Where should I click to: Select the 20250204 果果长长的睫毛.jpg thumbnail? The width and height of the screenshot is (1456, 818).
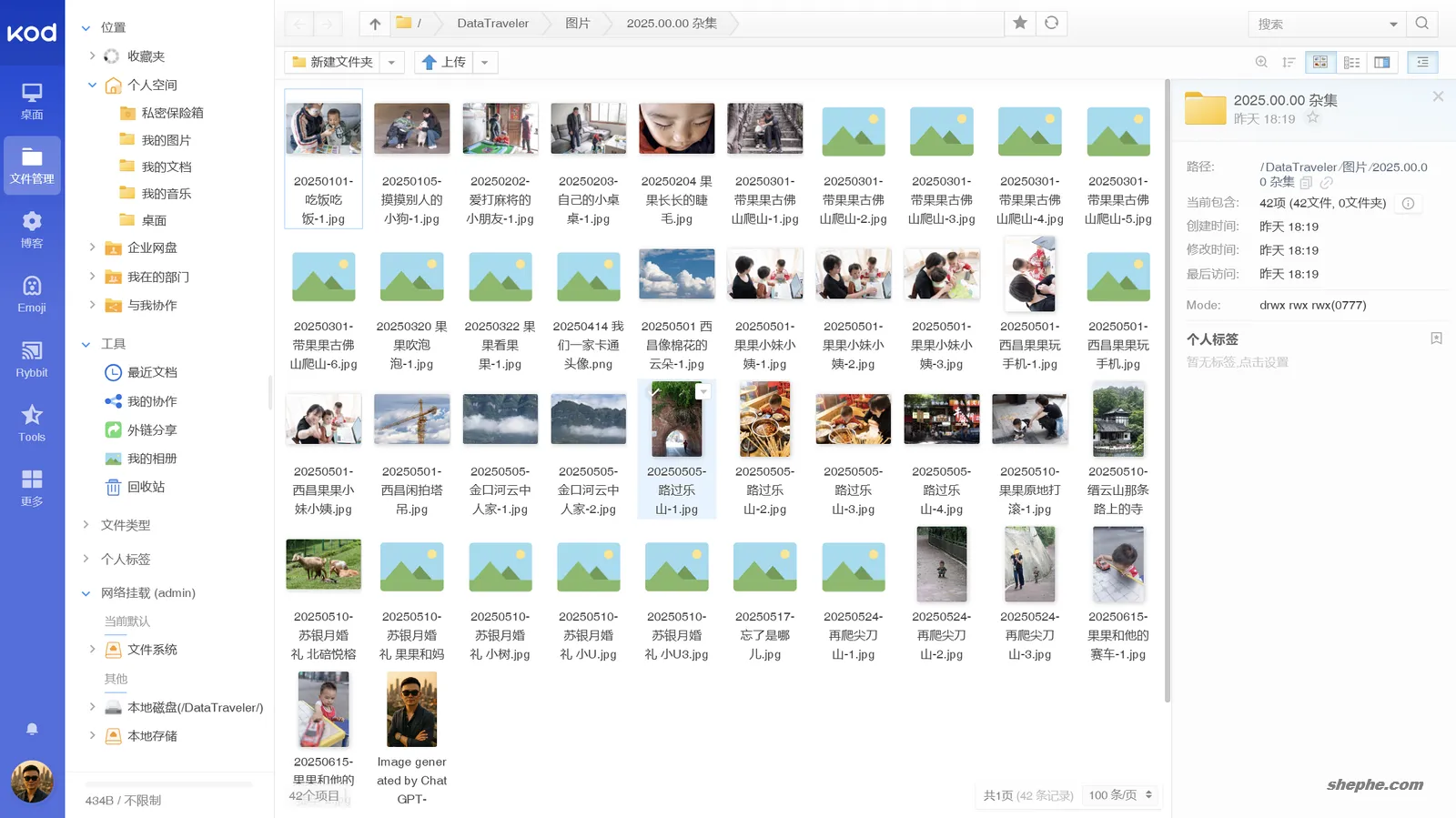(676, 128)
